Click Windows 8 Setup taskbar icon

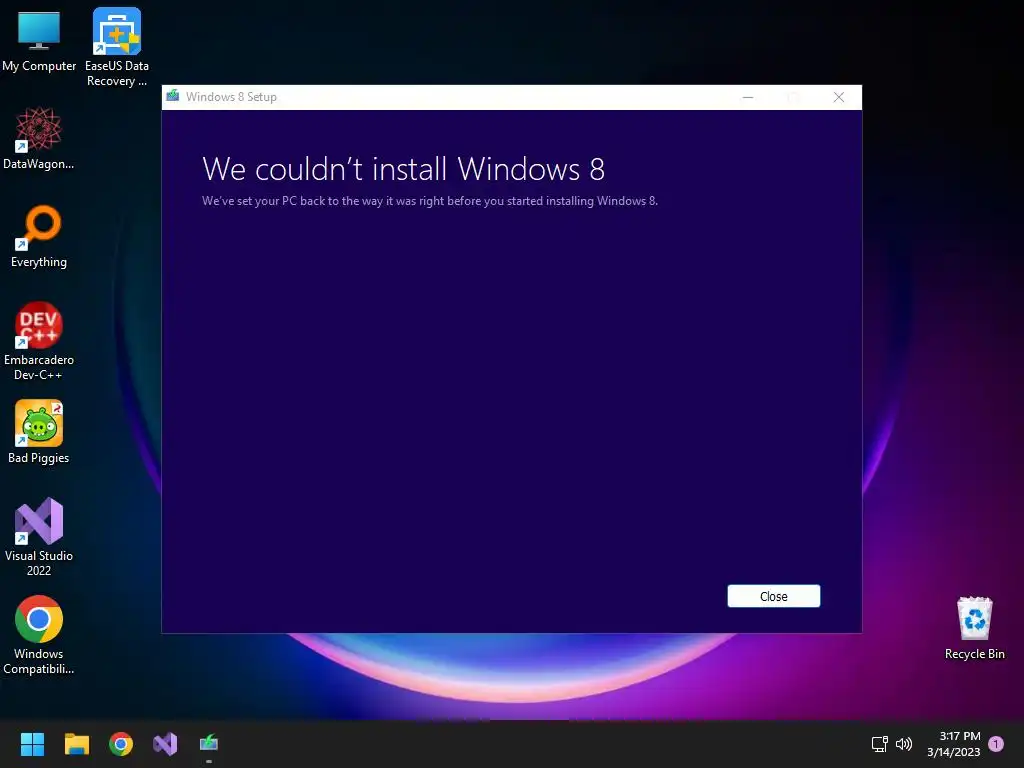pyautogui.click(x=209, y=744)
